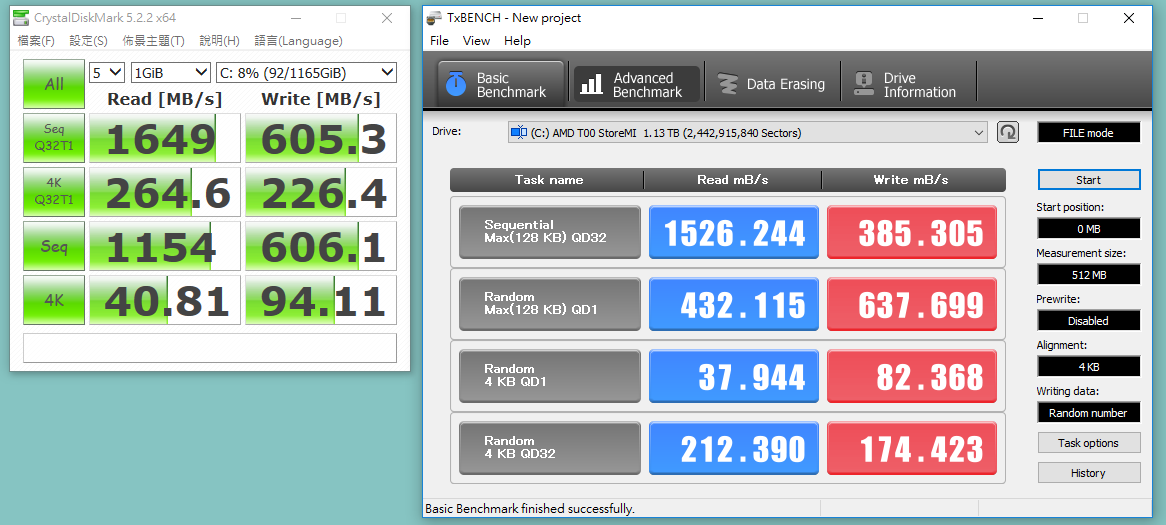
Task: Run the 4K Q32T1 test in CrystalDiskMark
Action: [54, 192]
